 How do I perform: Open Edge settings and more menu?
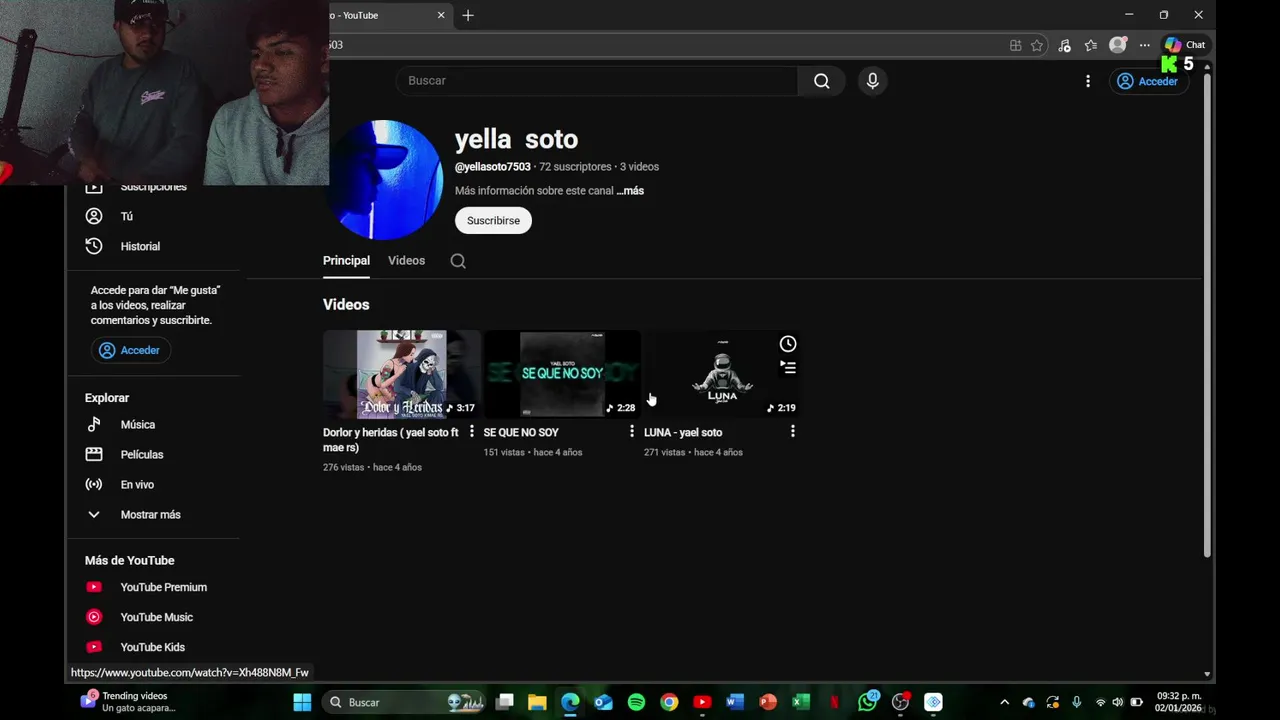tap(1144, 45)
